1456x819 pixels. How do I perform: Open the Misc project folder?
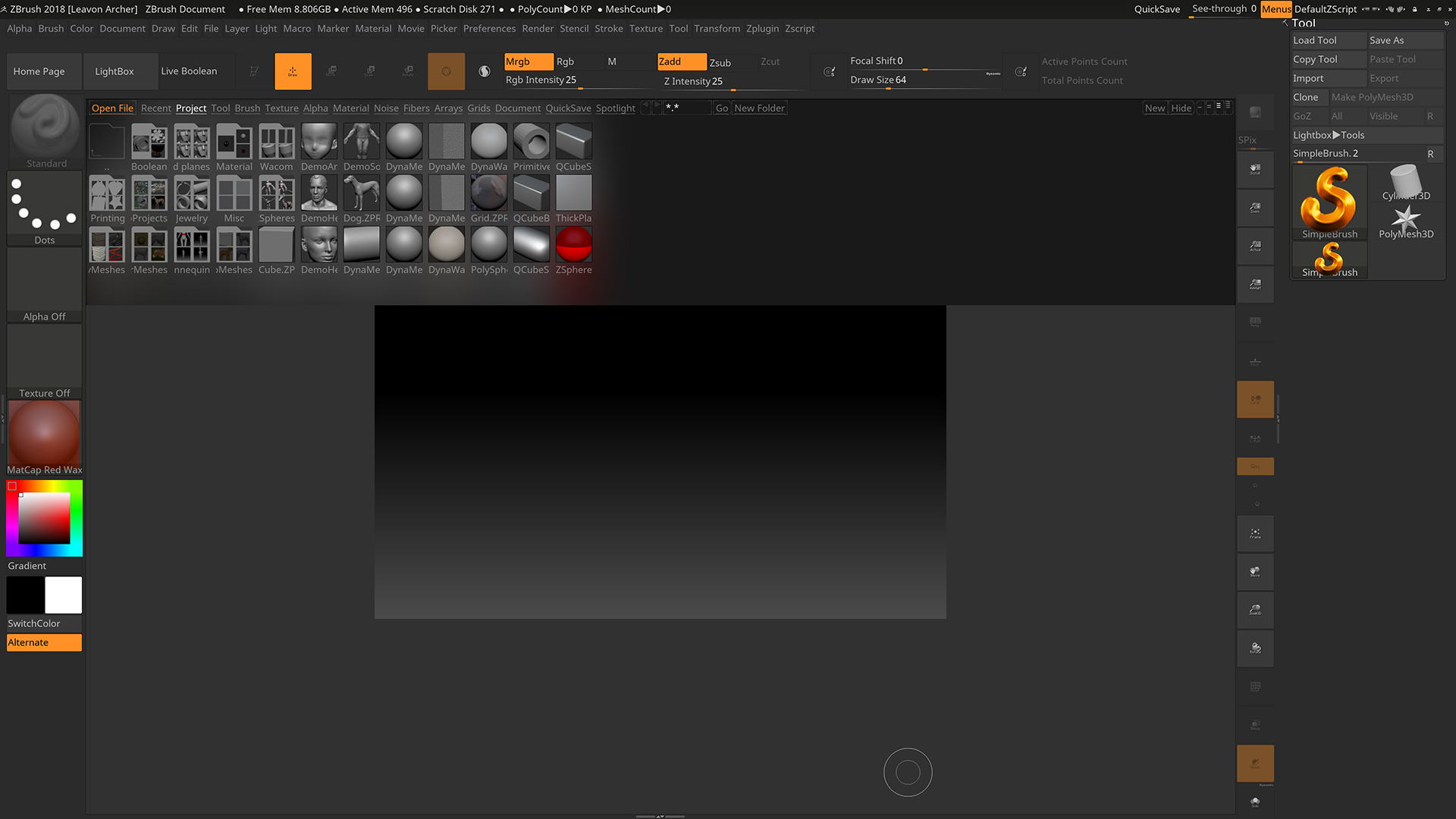click(234, 200)
